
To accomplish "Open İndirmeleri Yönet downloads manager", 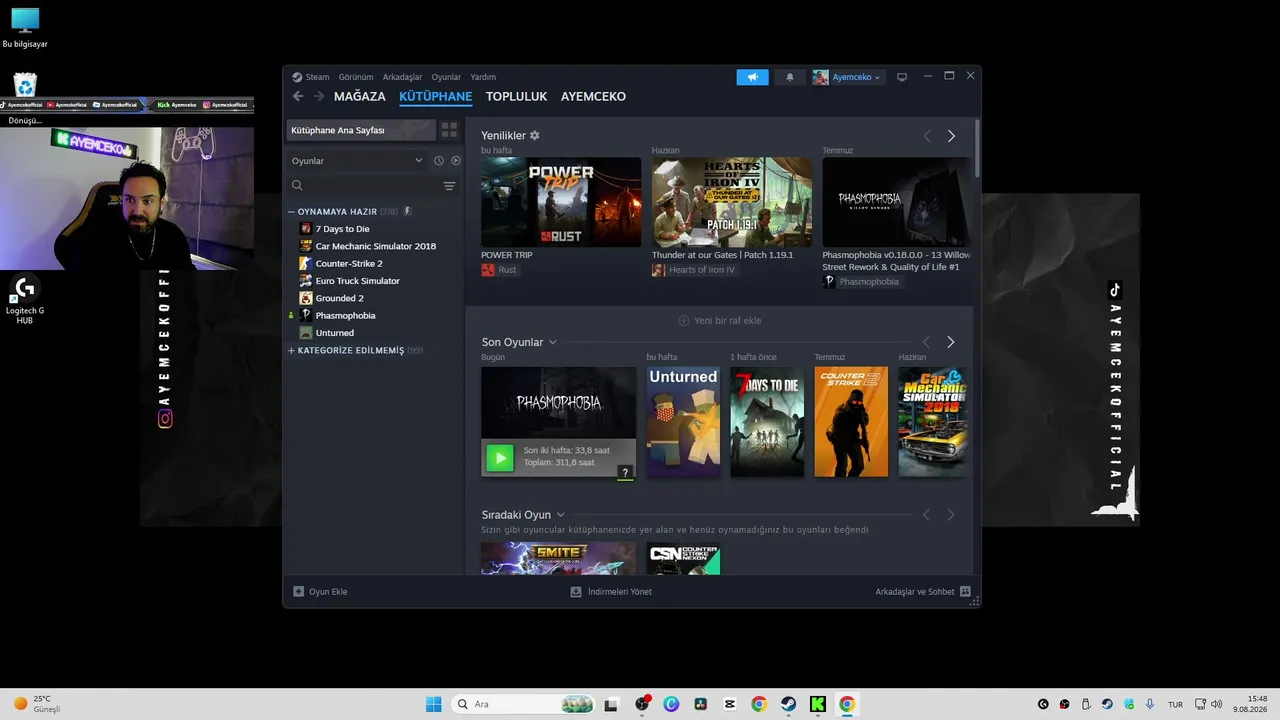I will [611, 591].
